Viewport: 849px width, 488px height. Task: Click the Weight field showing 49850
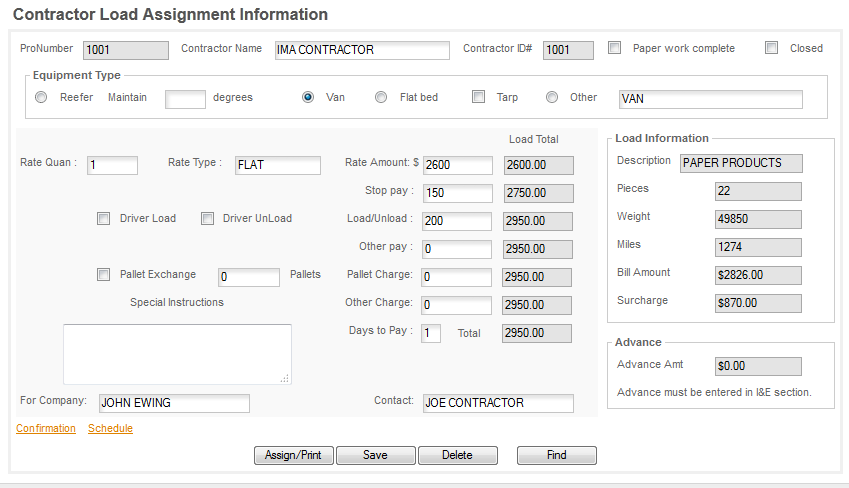[x=759, y=220]
